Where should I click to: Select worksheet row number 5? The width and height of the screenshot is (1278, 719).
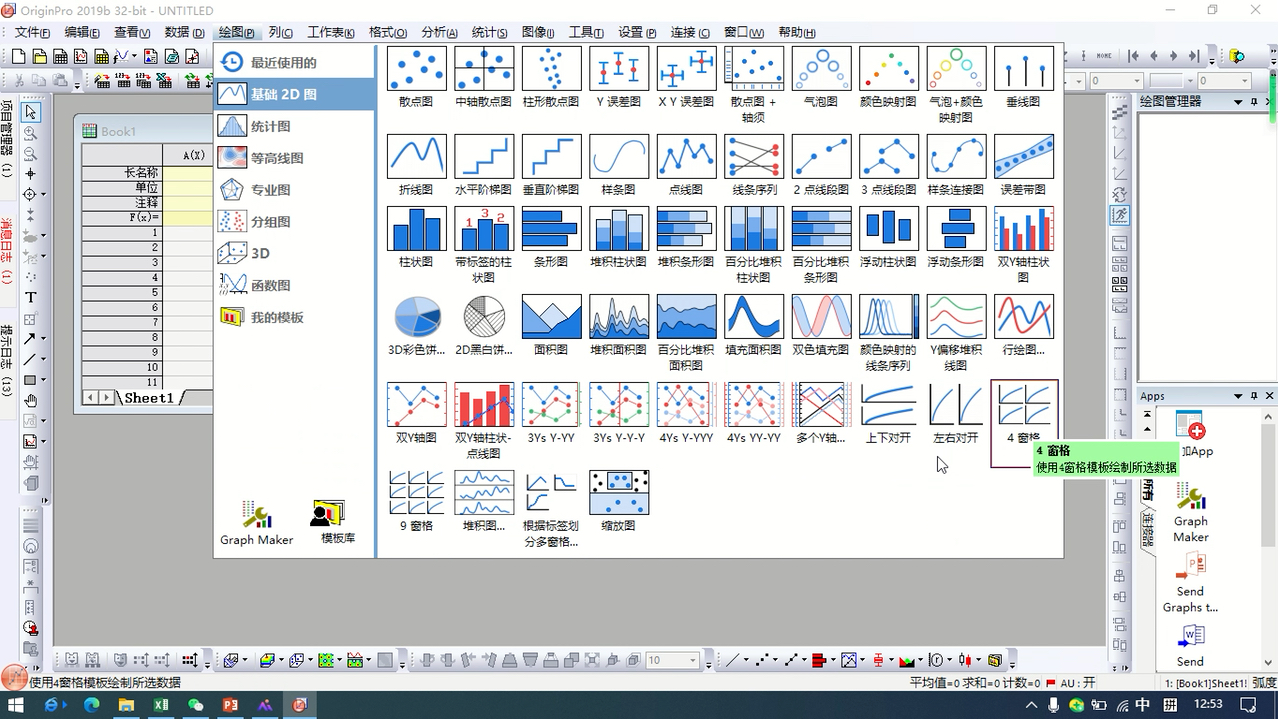(122, 293)
